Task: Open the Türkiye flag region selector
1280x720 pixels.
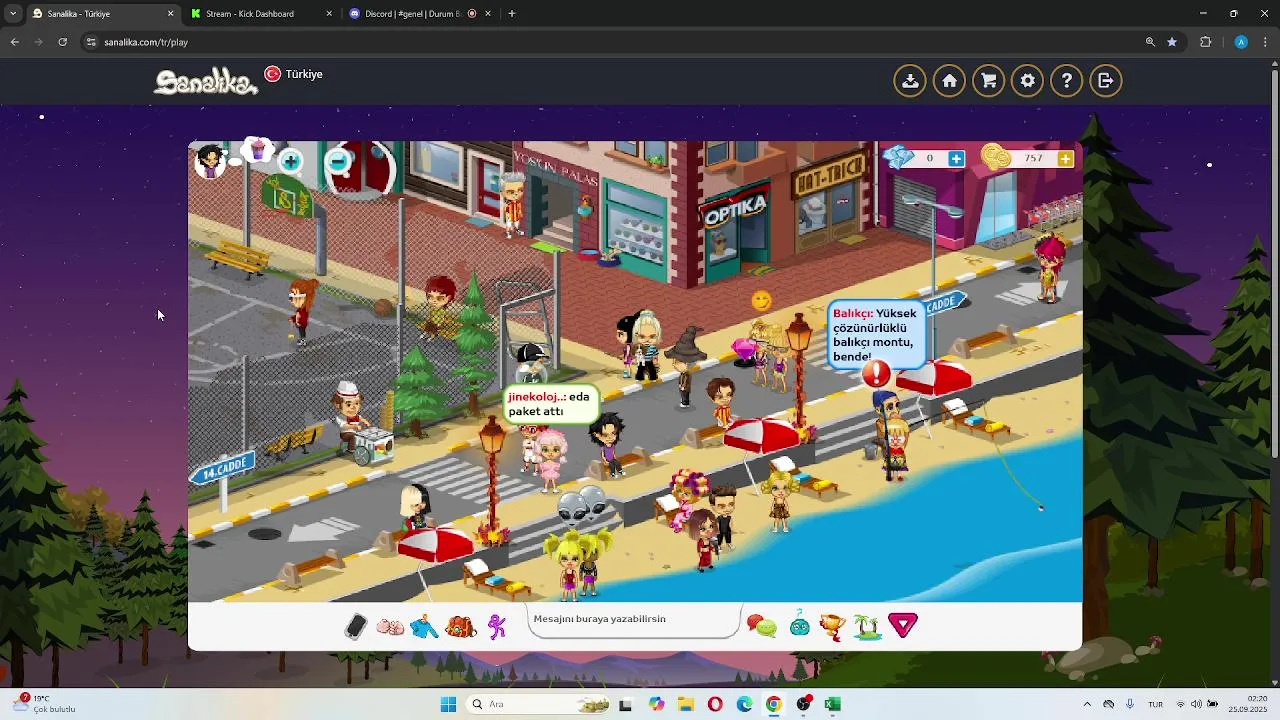Action: click(x=293, y=74)
